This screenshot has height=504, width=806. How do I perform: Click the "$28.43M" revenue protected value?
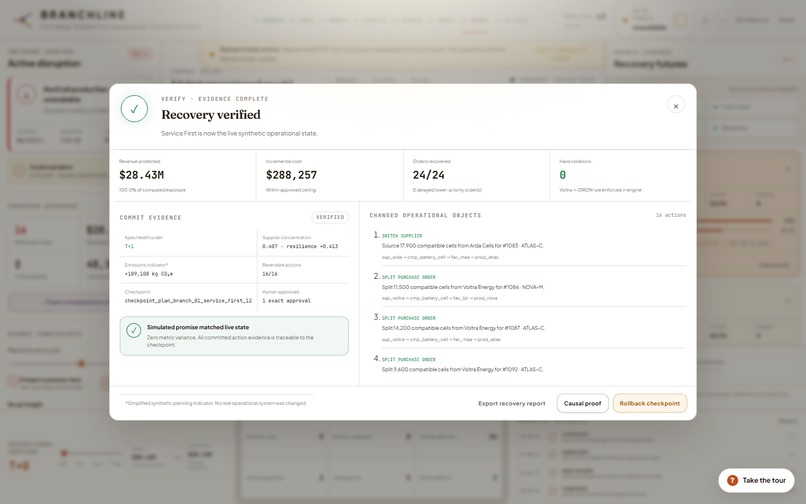click(141, 175)
